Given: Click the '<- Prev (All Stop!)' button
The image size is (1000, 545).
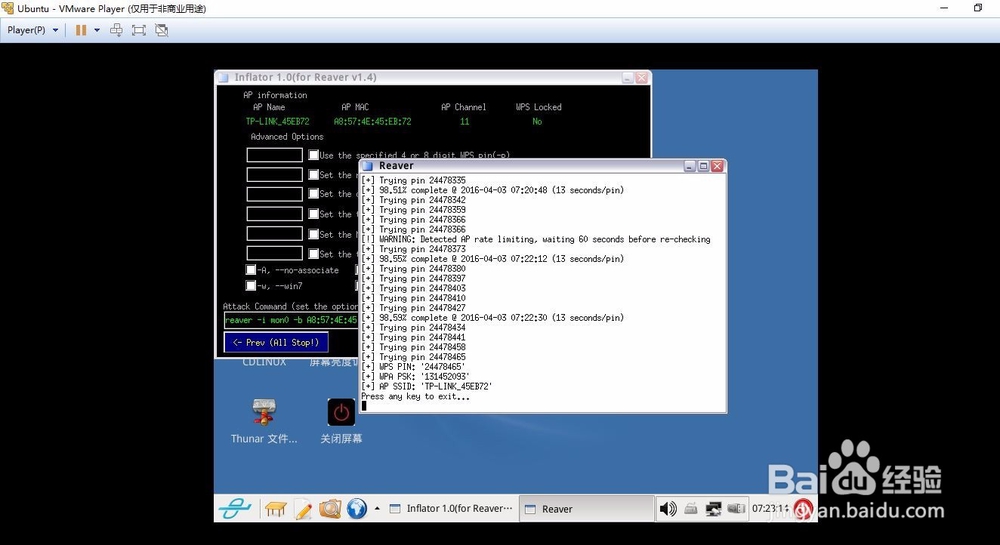Looking at the screenshot, I should coord(276,342).
